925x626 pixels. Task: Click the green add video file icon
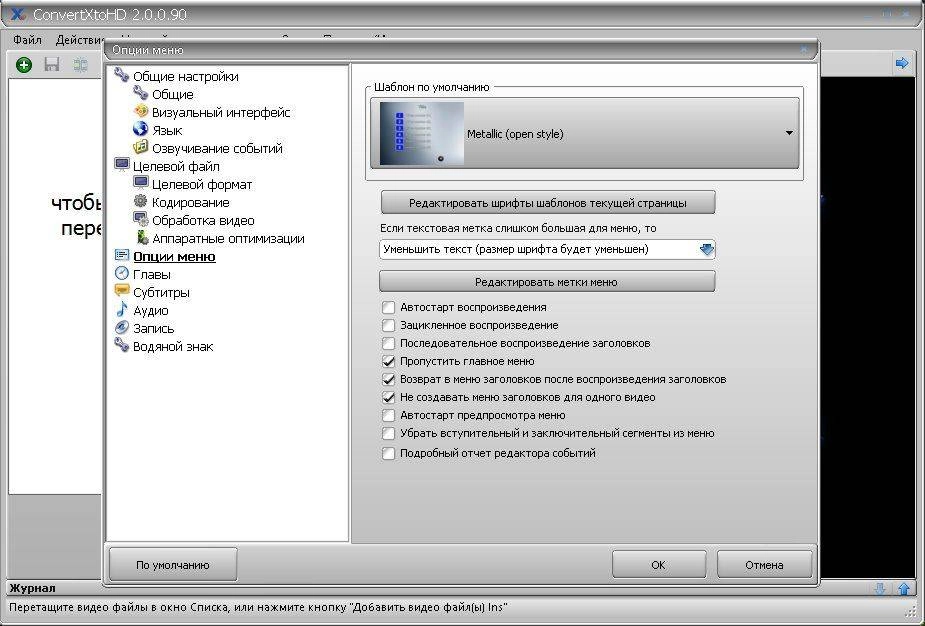click(24, 64)
